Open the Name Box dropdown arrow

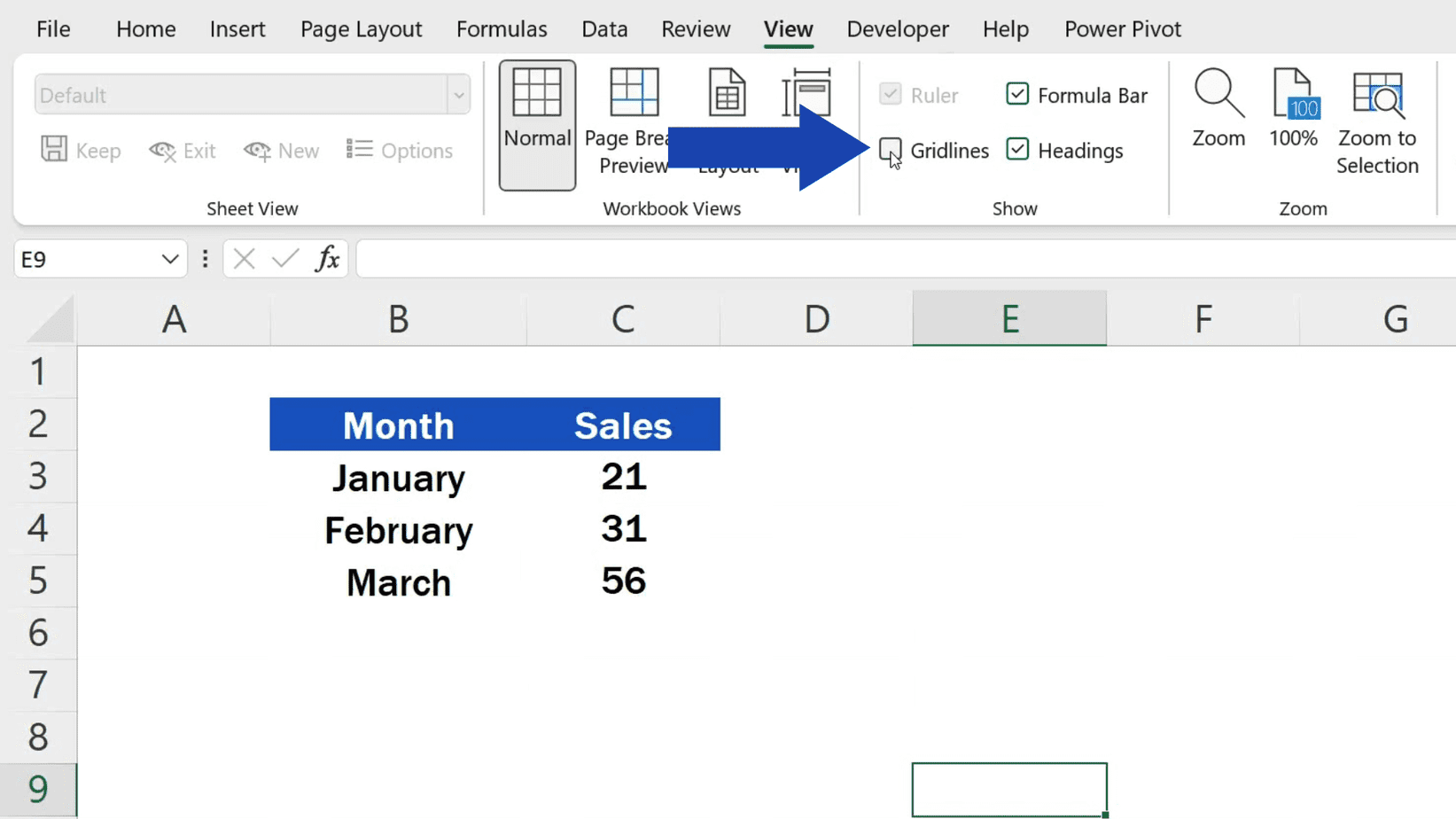169,258
